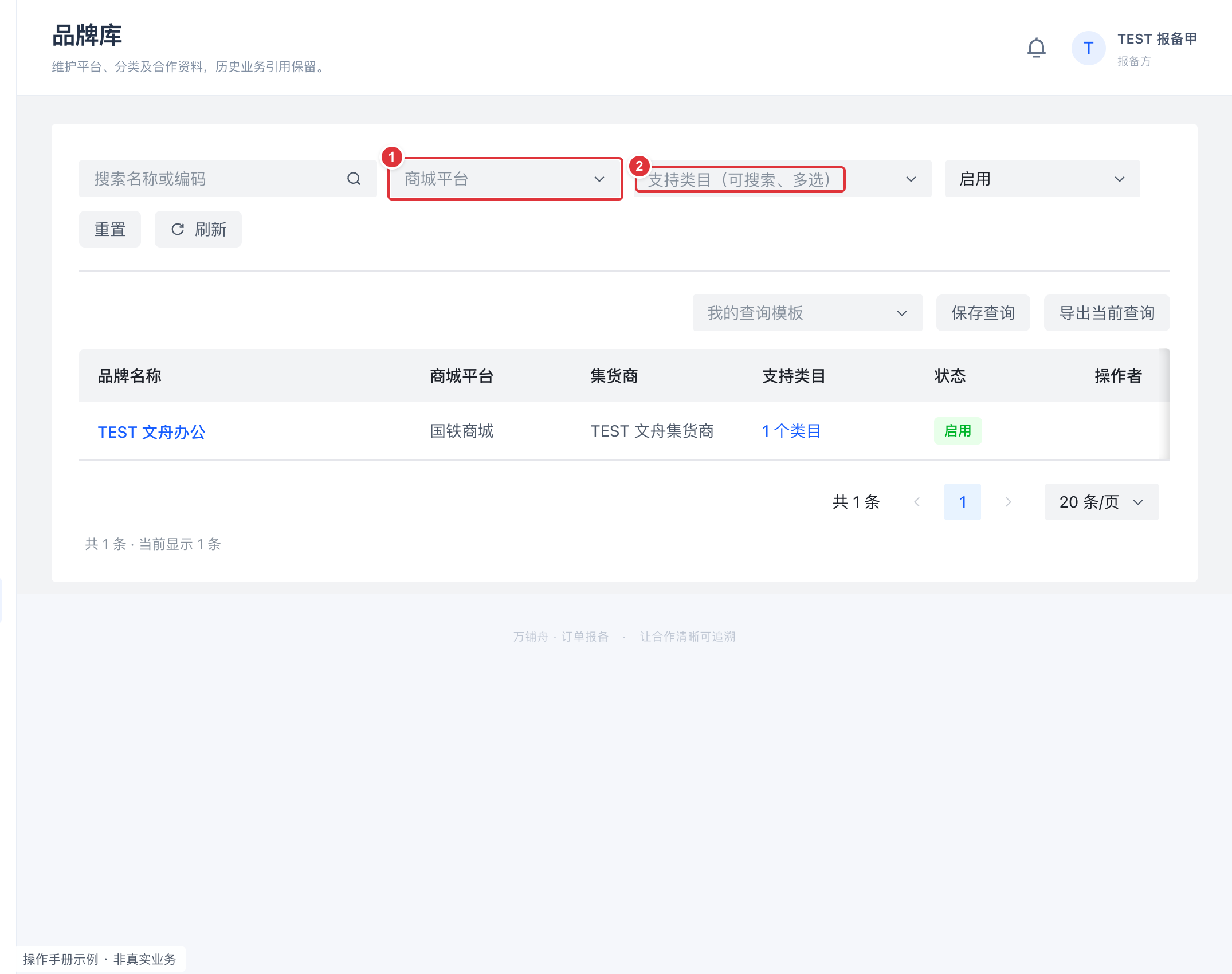1232x974 pixels.
Task: Click the 共 1 条 · 当前显示 1 条 summary
Action: coord(153,544)
